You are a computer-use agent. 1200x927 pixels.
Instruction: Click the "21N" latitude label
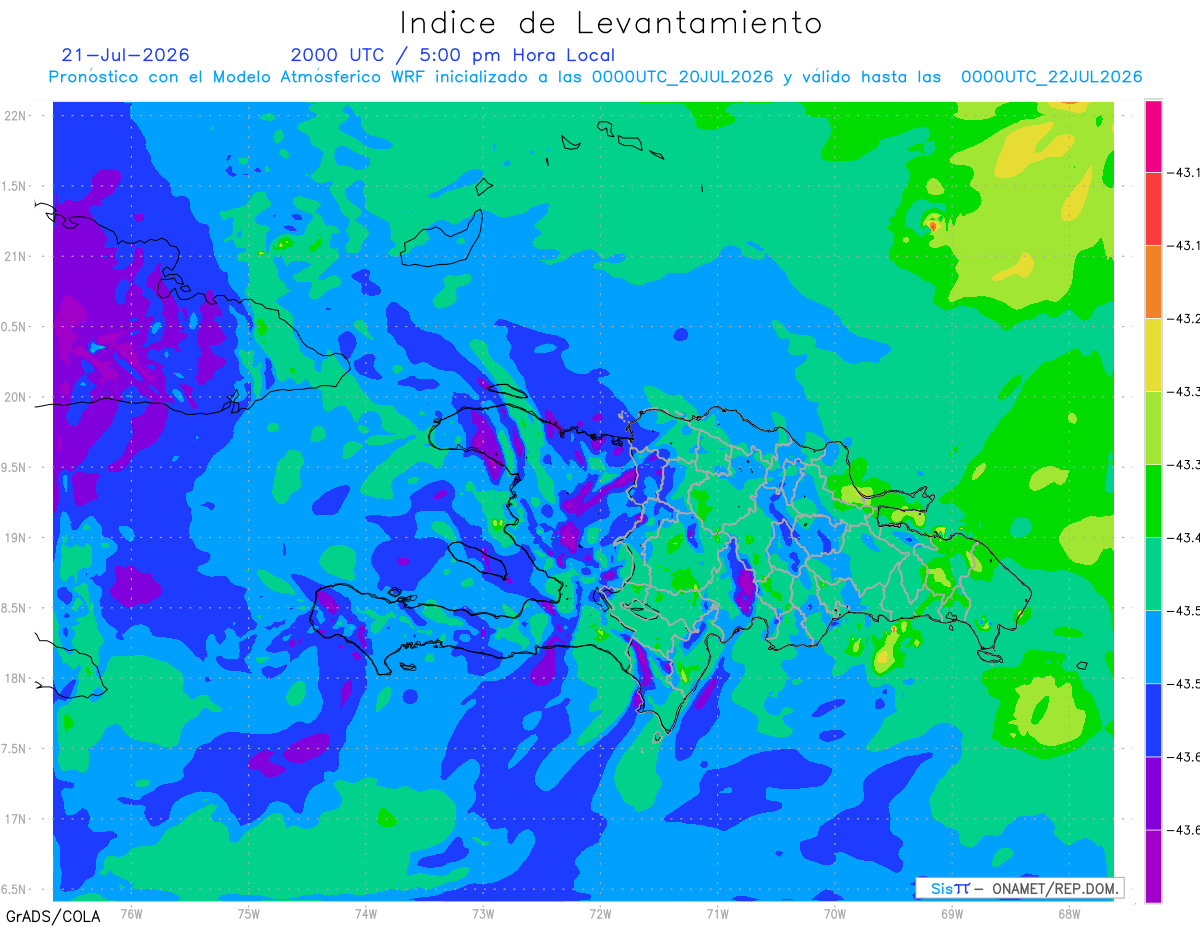(15, 256)
